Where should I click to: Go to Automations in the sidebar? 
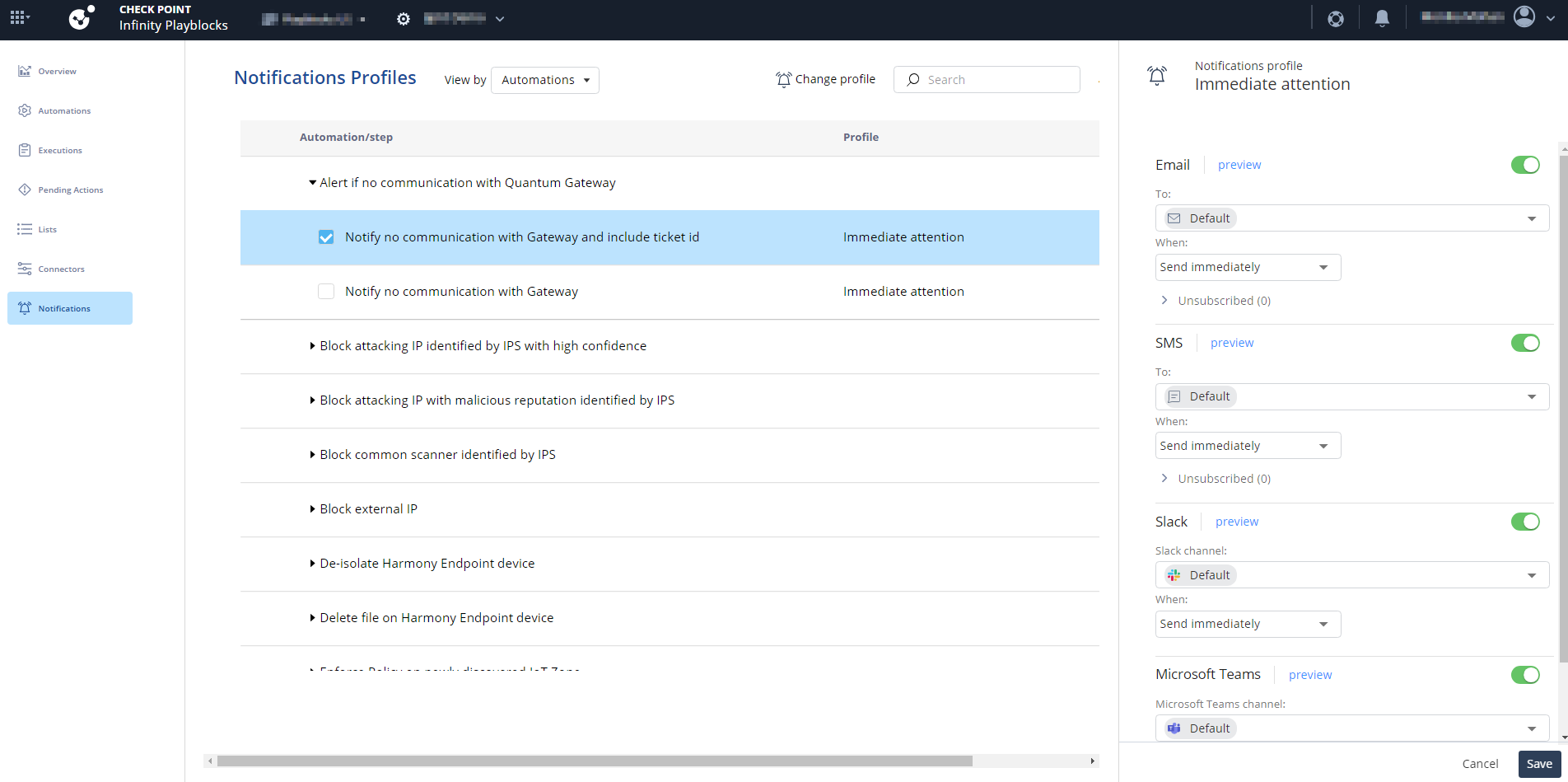coord(64,111)
